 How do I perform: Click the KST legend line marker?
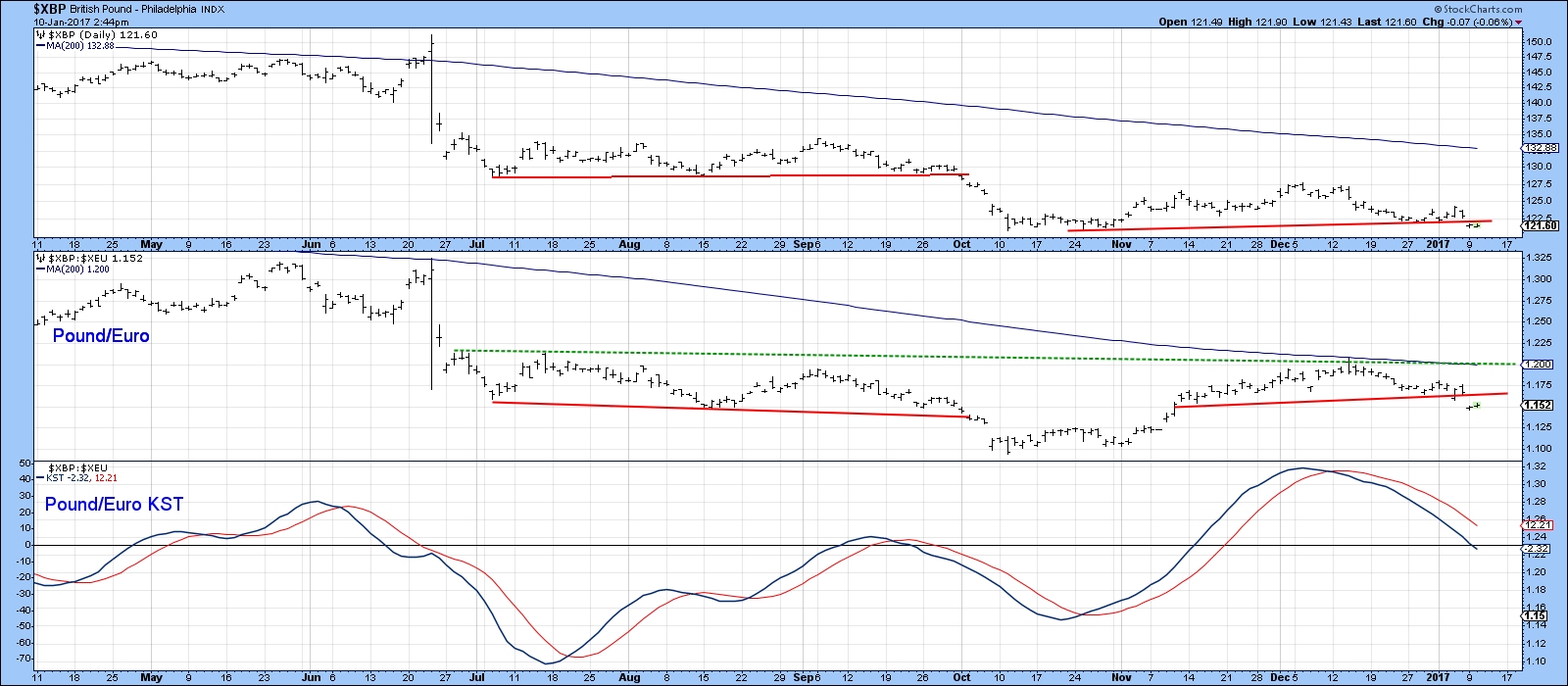pos(39,478)
